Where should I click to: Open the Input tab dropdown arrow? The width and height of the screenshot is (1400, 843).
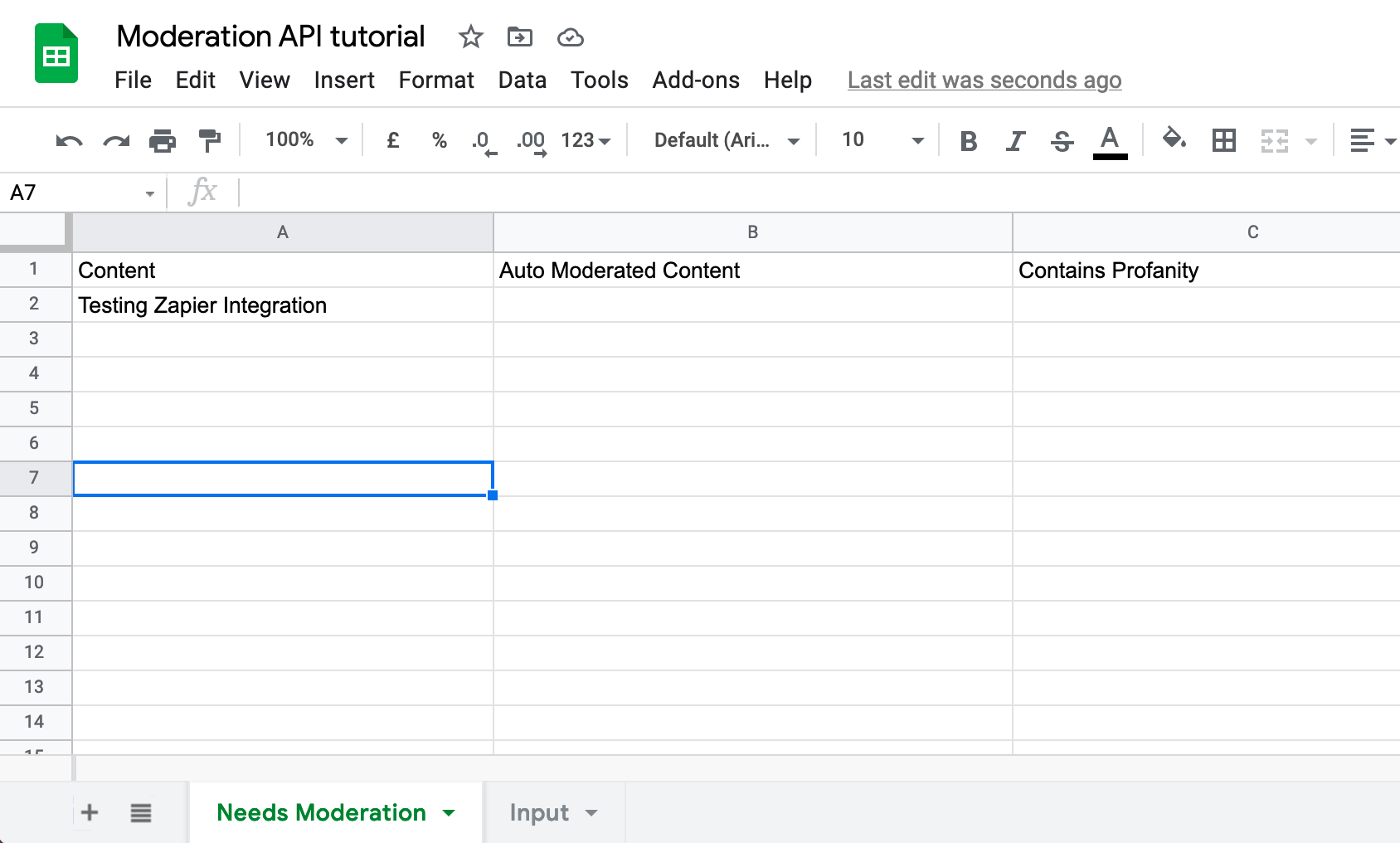[x=591, y=813]
